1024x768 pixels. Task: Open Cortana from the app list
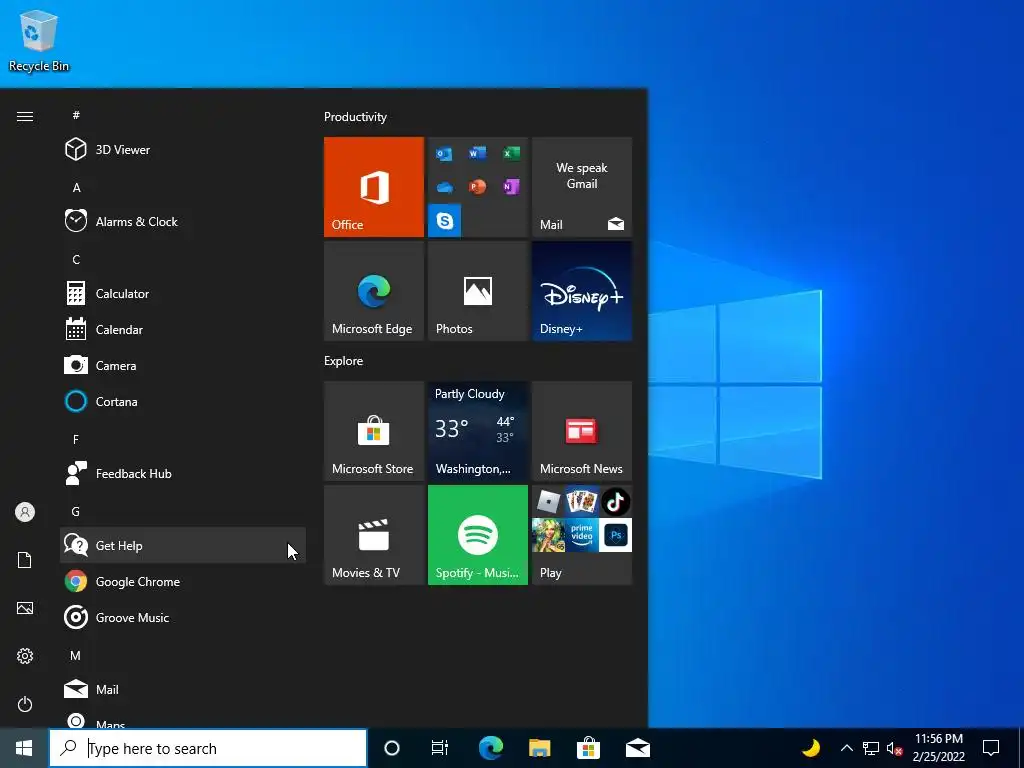point(183,401)
